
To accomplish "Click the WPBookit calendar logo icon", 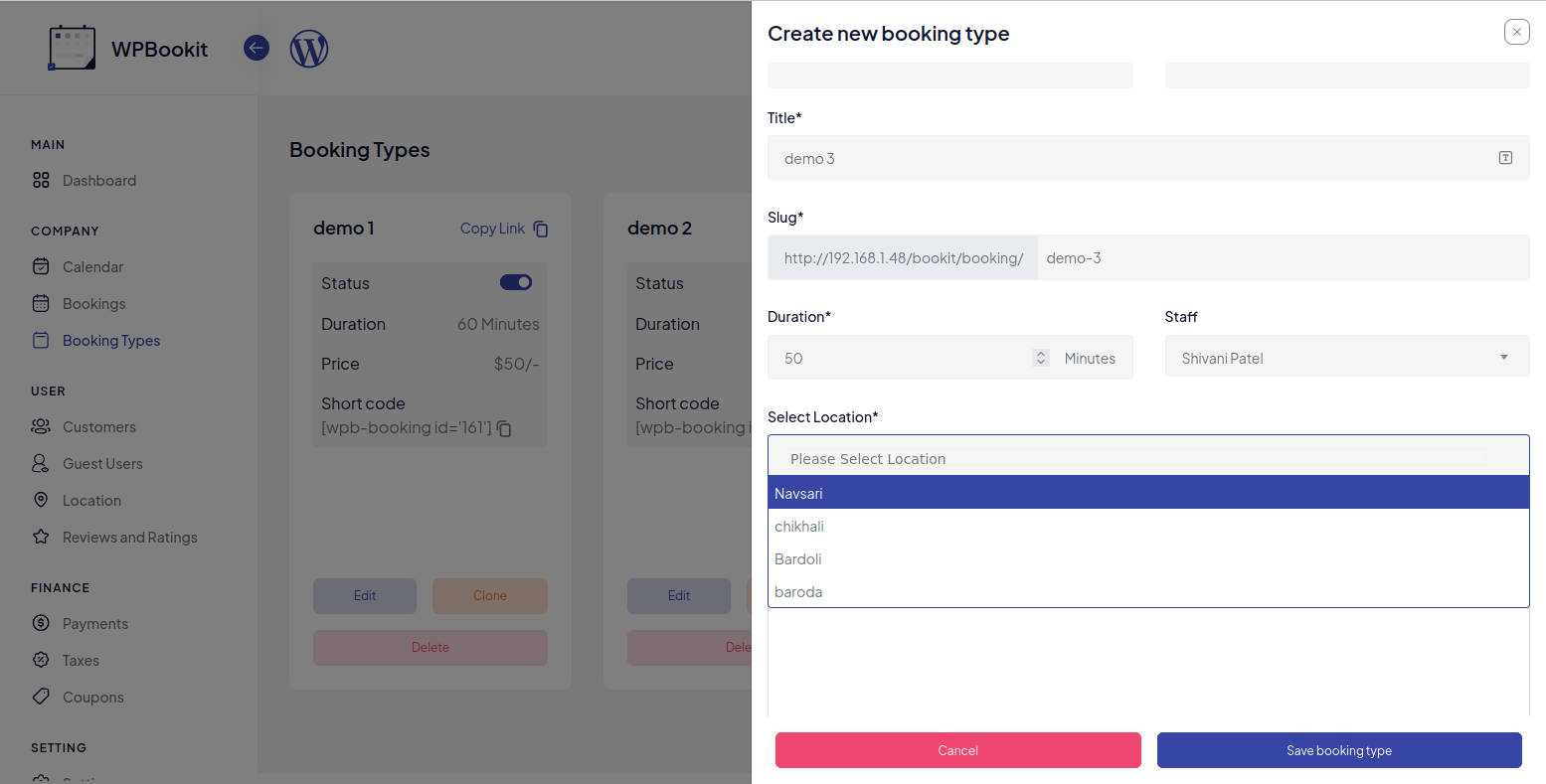I will pos(72,49).
